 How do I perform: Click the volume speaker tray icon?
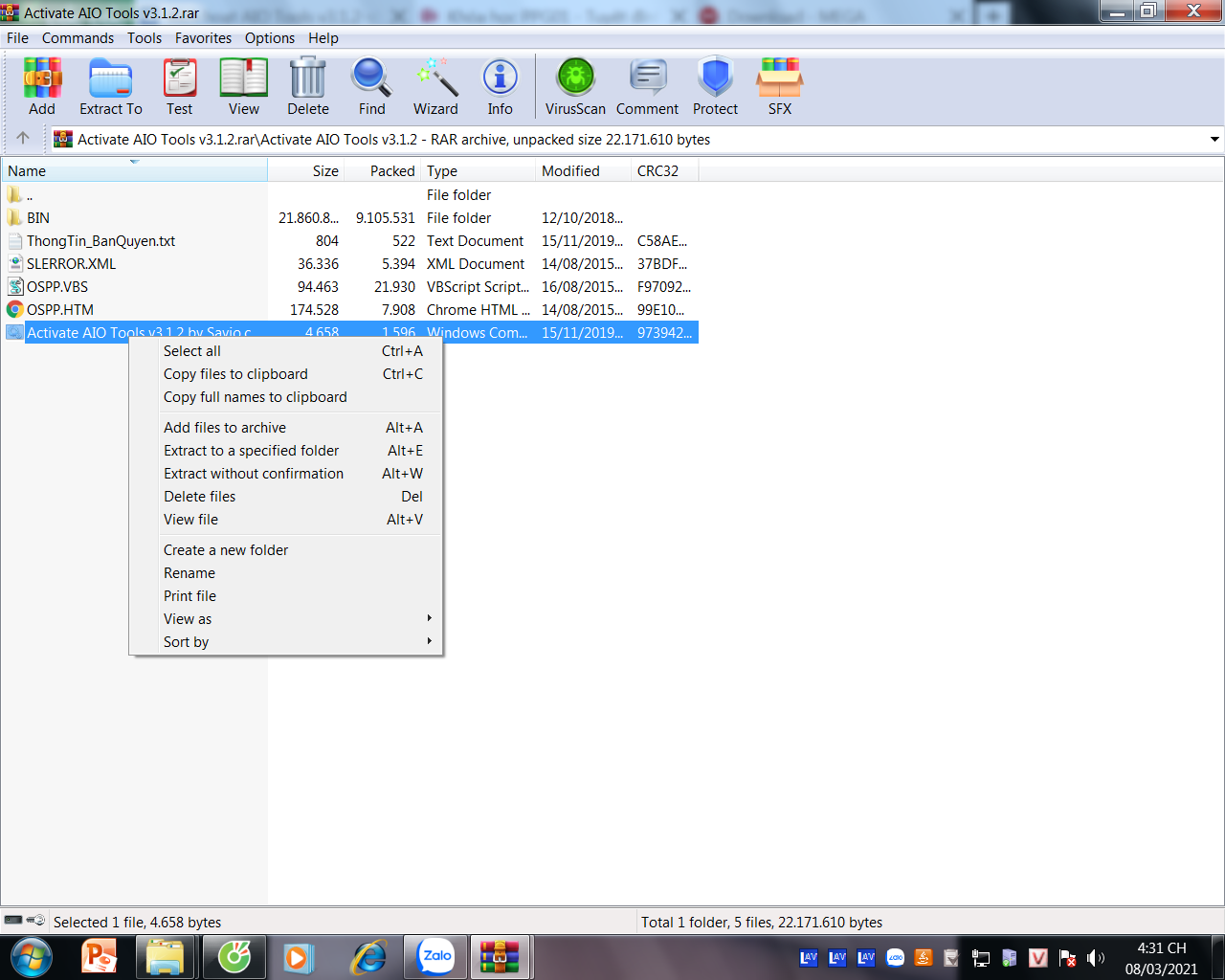click(1096, 958)
